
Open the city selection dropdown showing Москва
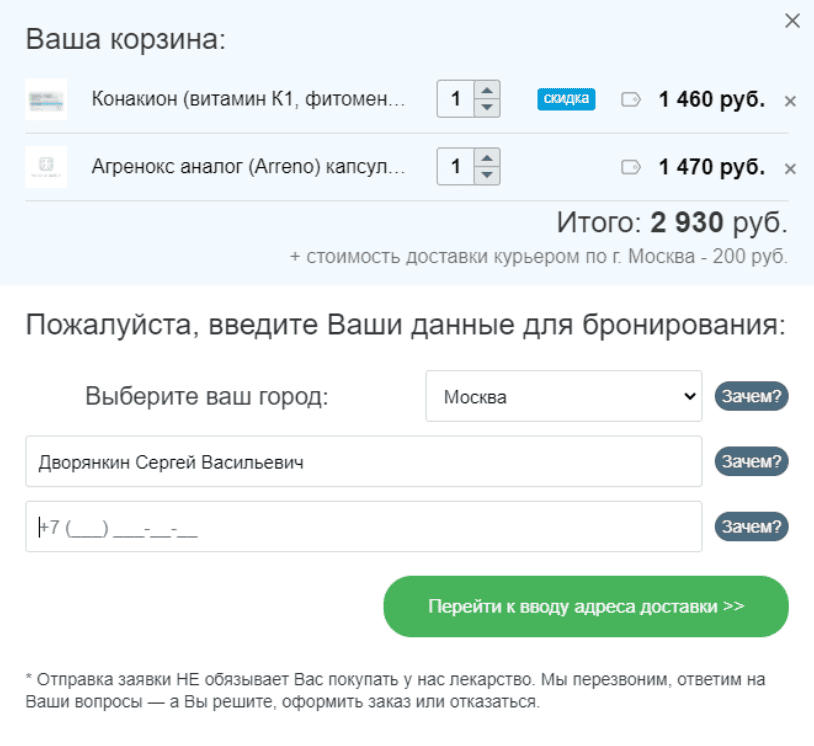point(564,396)
